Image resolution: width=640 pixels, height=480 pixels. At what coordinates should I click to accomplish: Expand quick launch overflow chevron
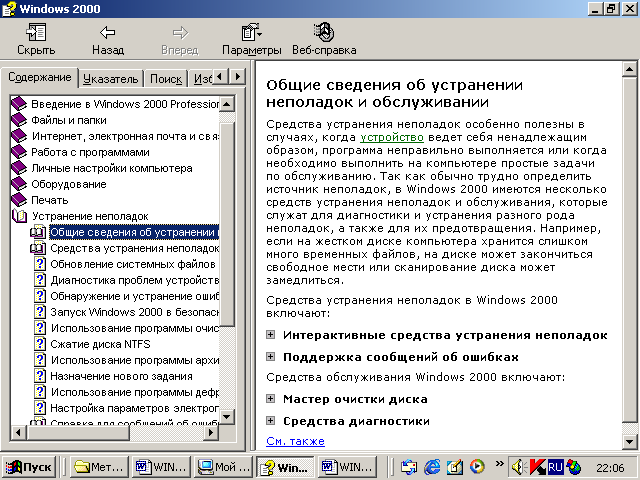click(x=500, y=463)
